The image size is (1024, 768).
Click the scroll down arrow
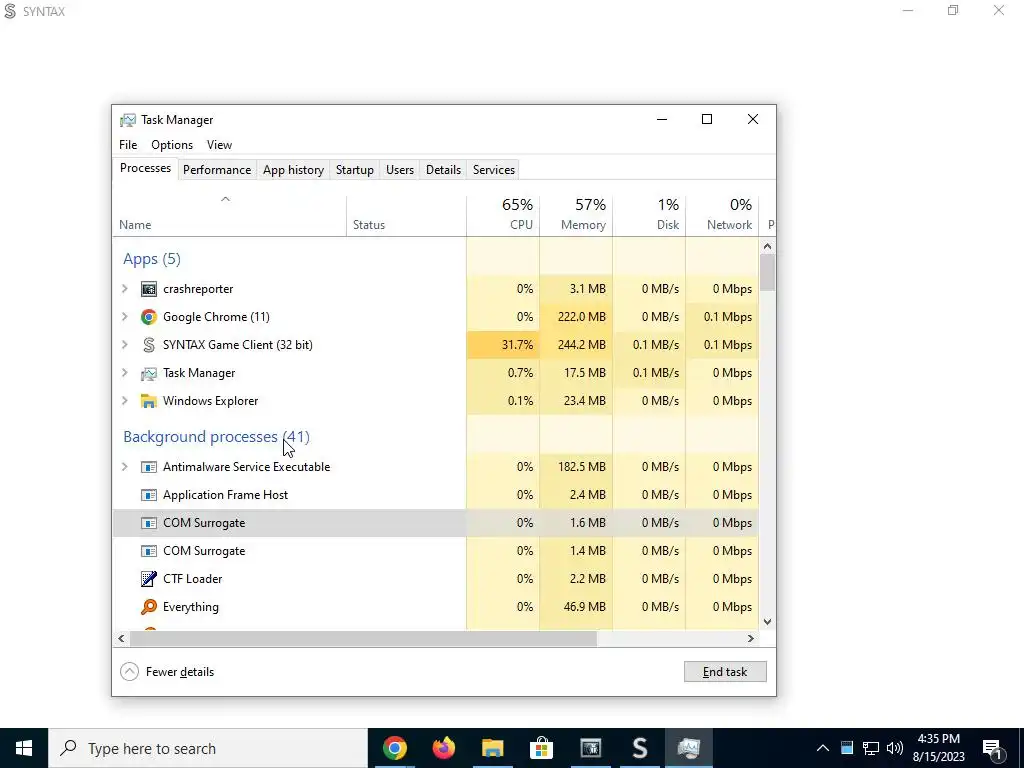click(x=767, y=622)
